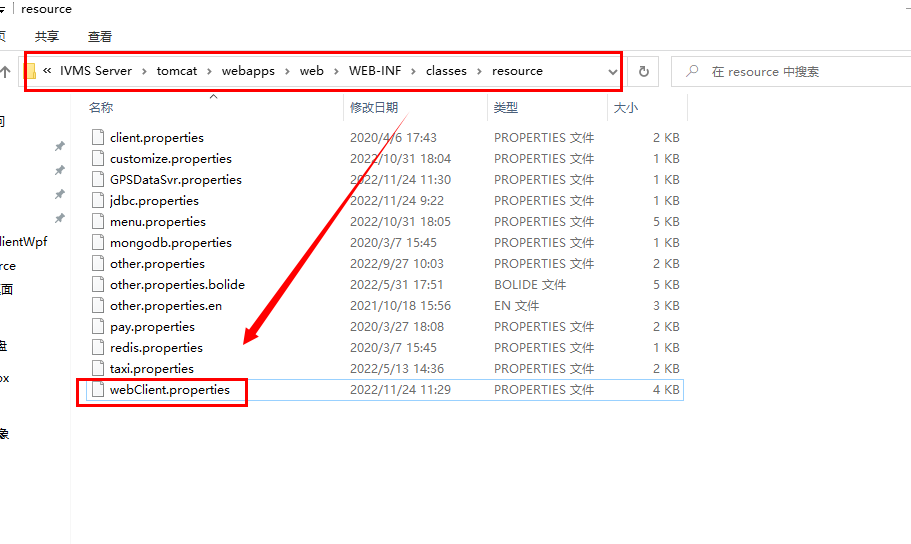911x544 pixels.
Task: Select the file name customize.properties
Action: [171, 159]
